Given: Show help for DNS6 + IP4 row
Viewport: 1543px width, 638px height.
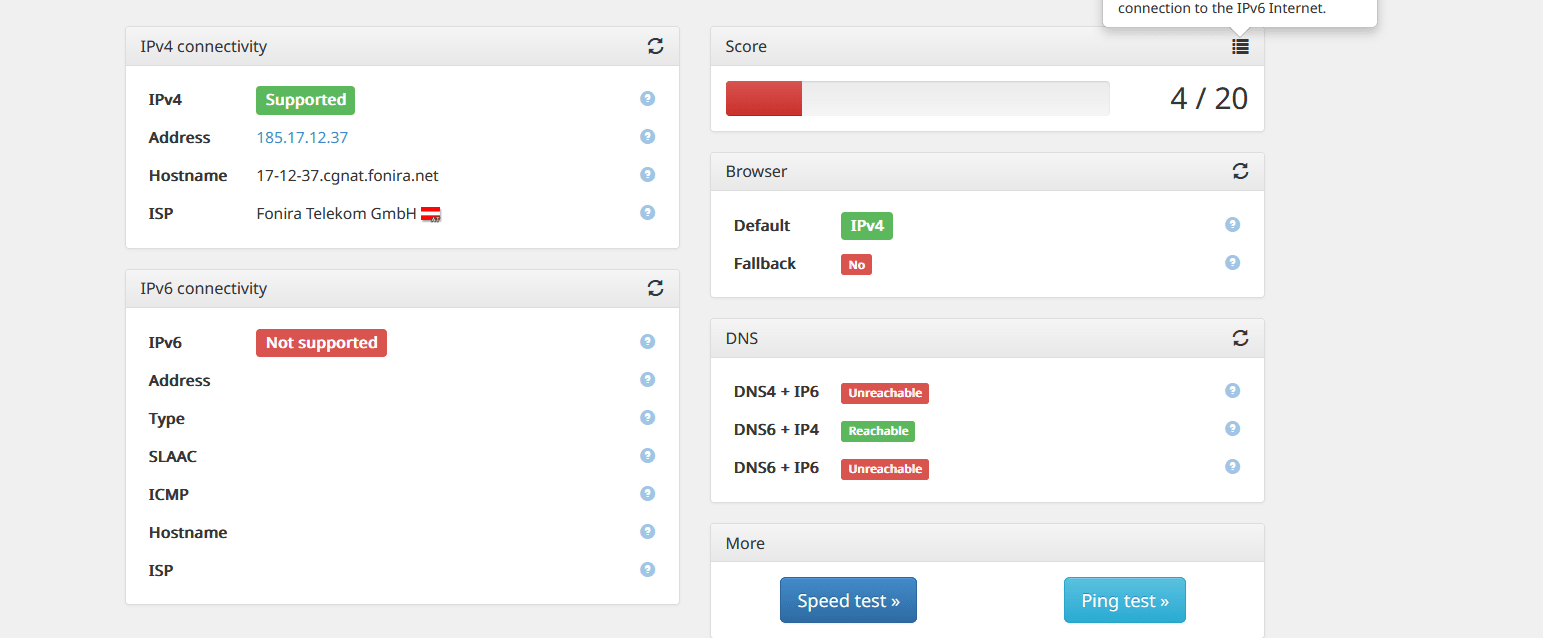Looking at the screenshot, I should (1232, 429).
